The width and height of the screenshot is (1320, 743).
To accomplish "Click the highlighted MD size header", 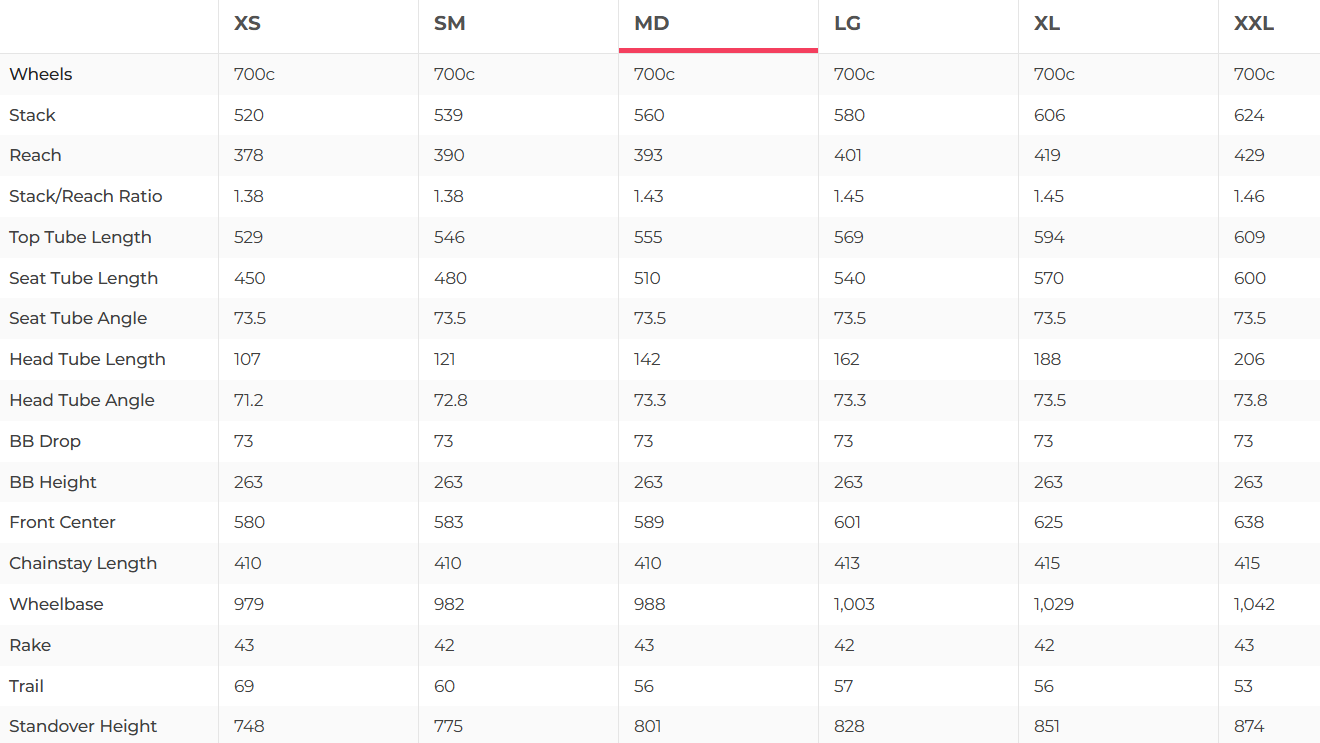I will tap(651, 23).
